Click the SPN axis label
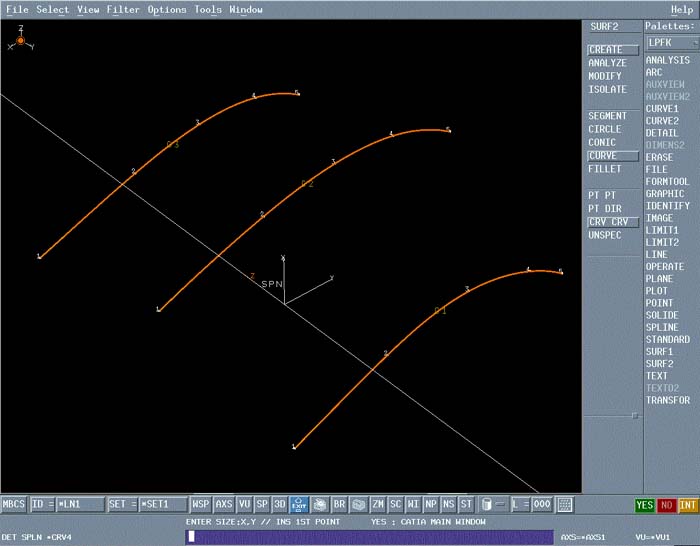 [x=272, y=284]
